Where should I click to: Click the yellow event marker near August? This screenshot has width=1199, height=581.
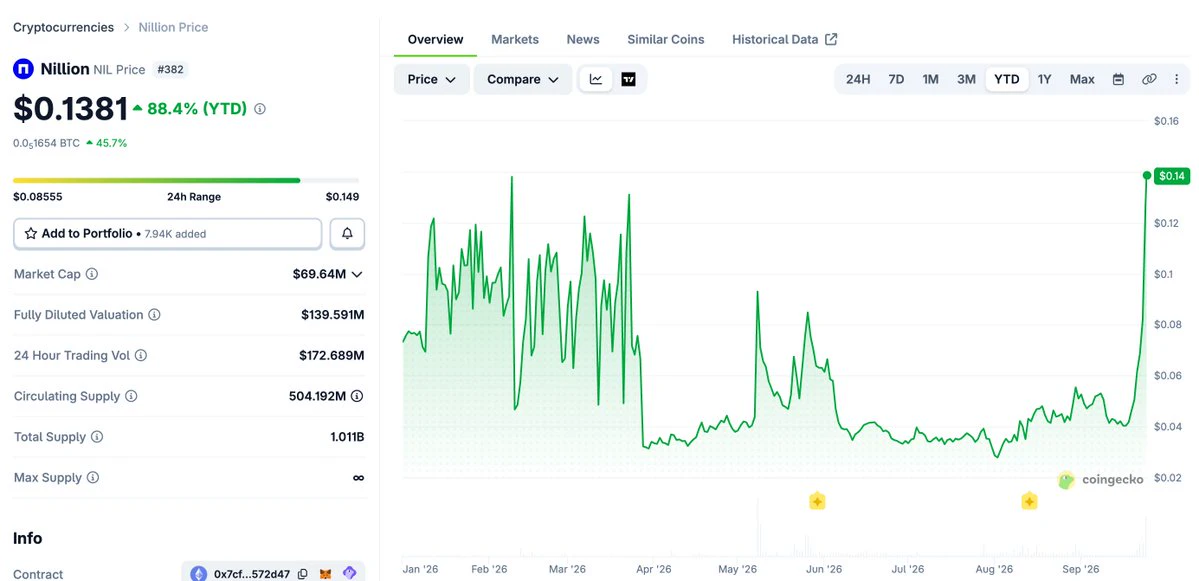[1029, 501]
